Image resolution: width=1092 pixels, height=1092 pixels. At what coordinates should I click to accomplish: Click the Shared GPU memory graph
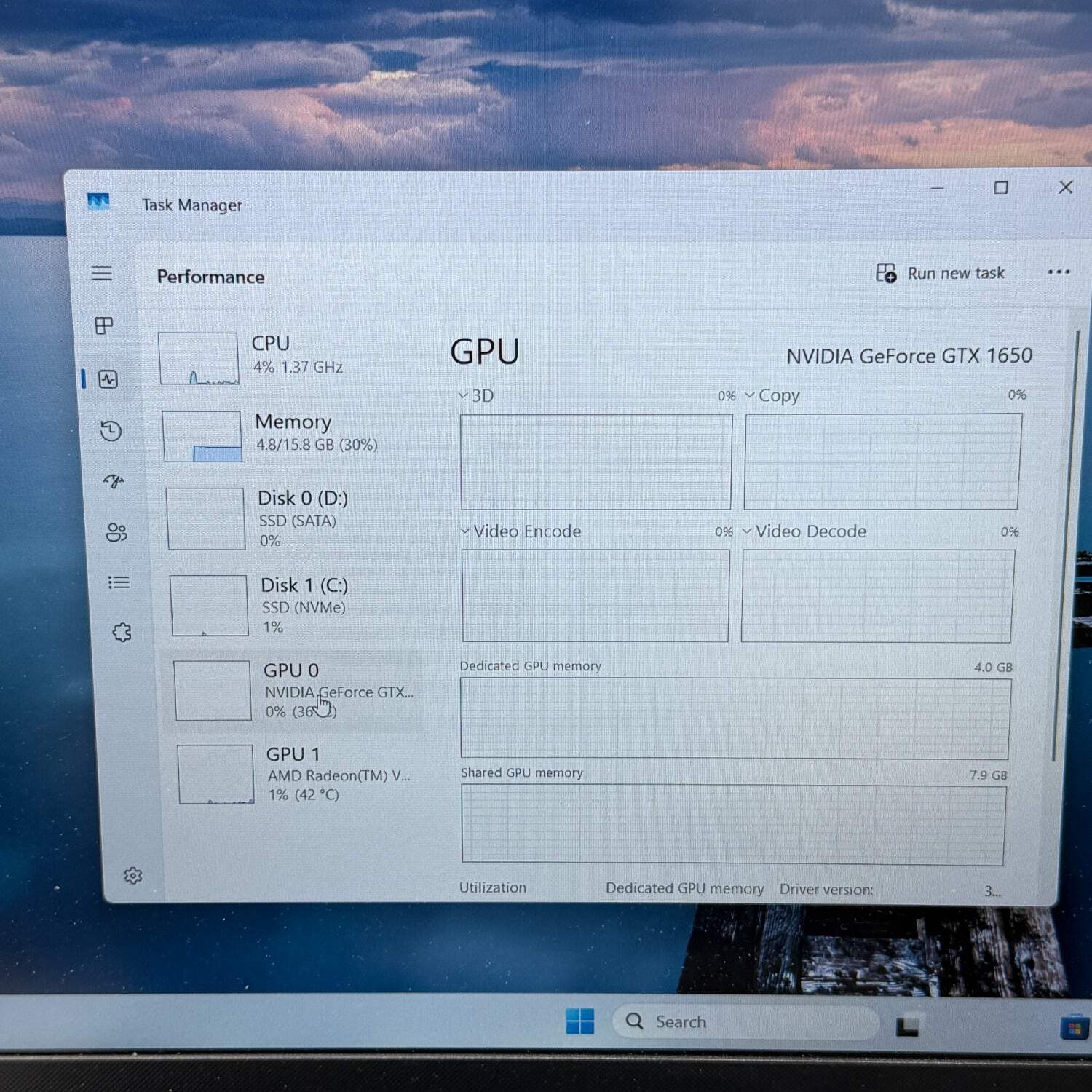tap(733, 824)
